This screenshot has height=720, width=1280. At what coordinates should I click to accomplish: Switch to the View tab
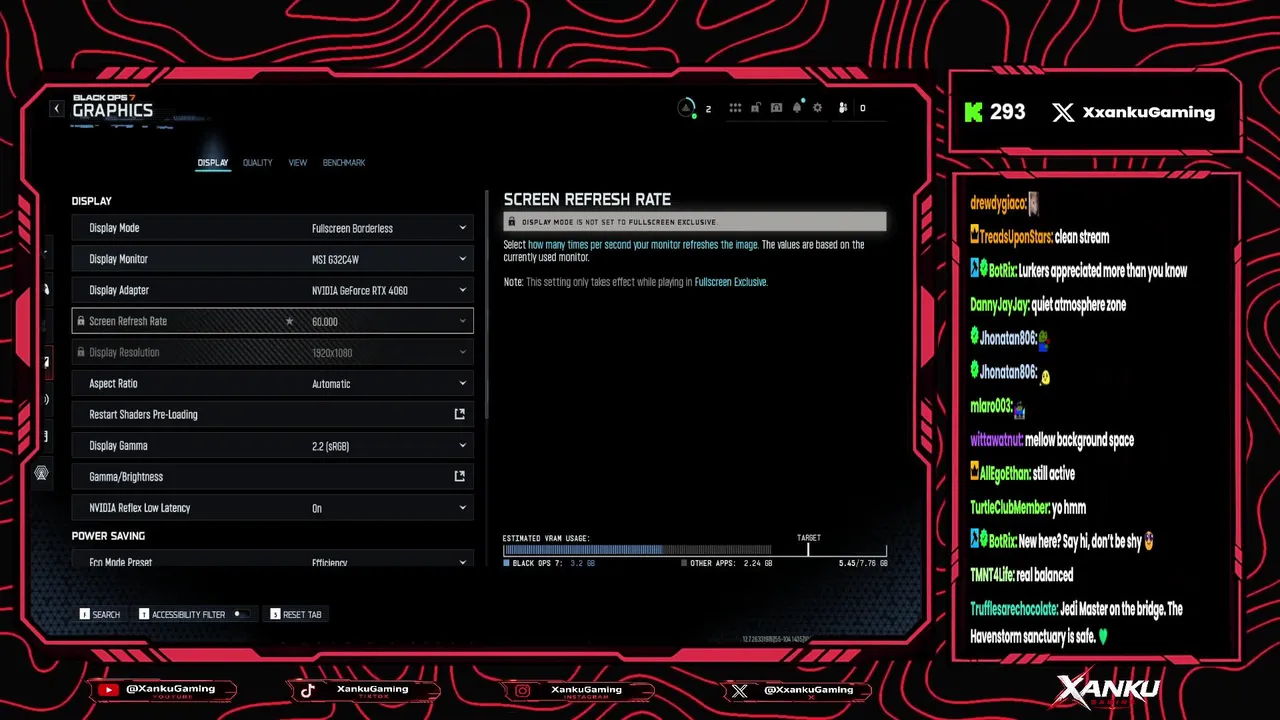tap(298, 162)
